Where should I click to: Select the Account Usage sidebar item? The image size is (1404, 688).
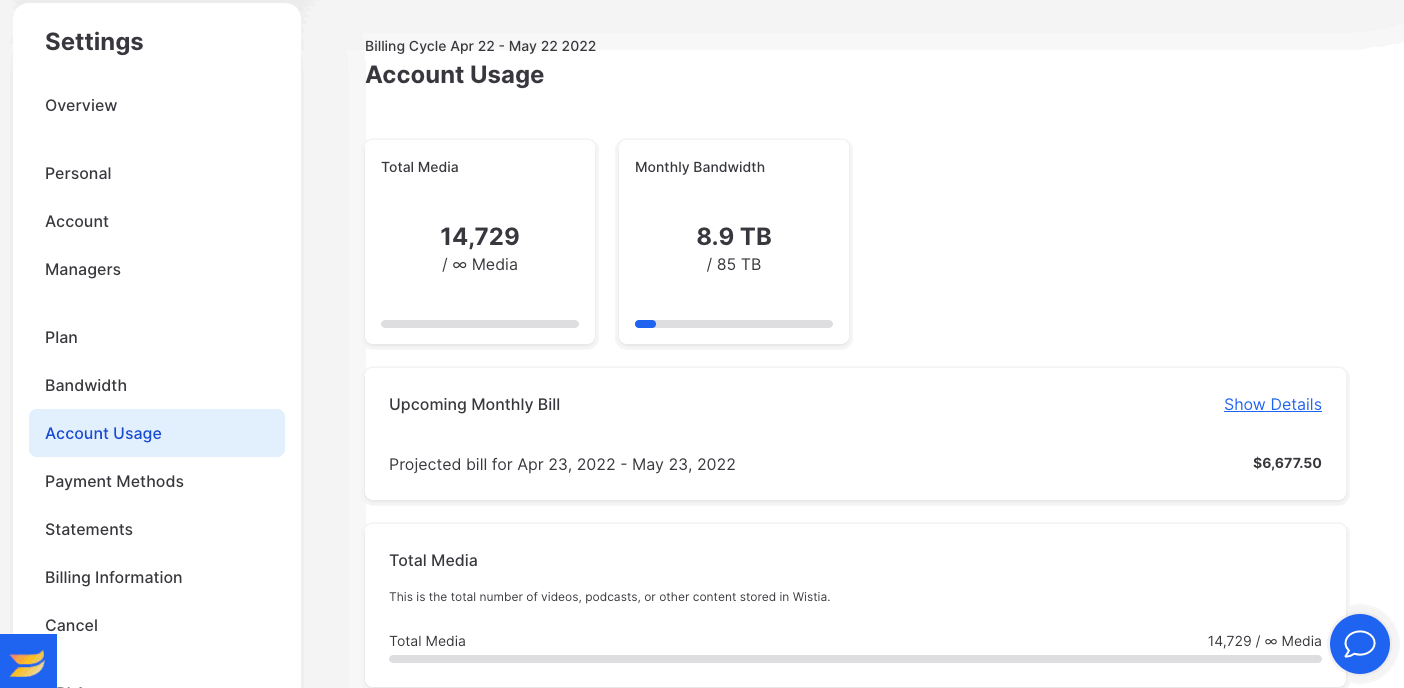[157, 433]
